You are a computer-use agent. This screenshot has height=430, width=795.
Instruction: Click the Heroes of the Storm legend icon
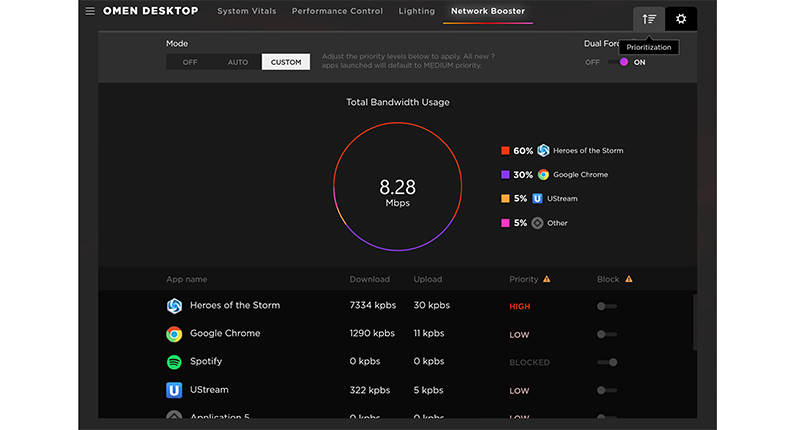pos(543,151)
